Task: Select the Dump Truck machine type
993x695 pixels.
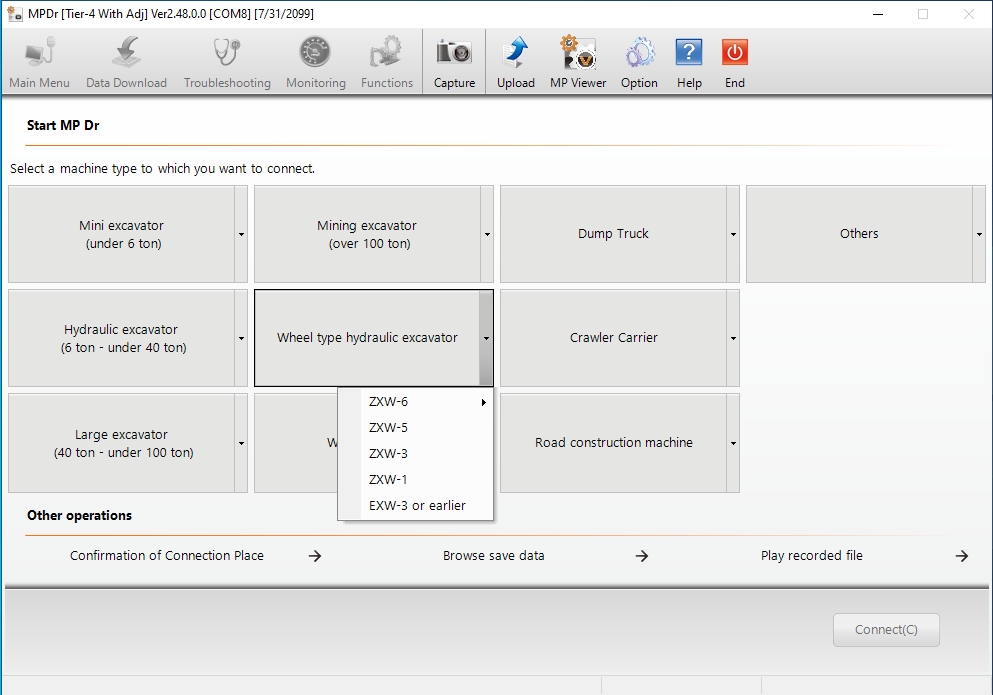Action: pyautogui.click(x=613, y=234)
